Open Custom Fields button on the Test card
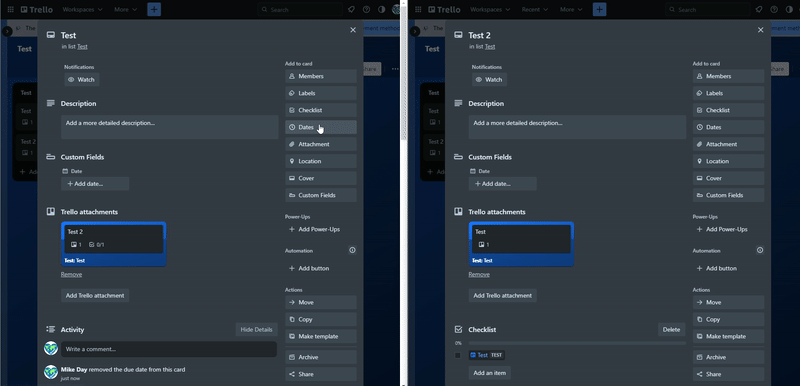Image resolution: width=800 pixels, height=386 pixels. (x=321, y=195)
